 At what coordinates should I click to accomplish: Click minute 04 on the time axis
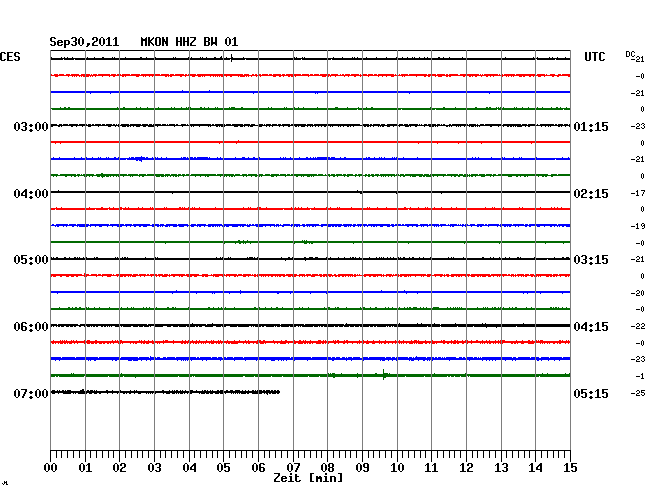coord(189,468)
